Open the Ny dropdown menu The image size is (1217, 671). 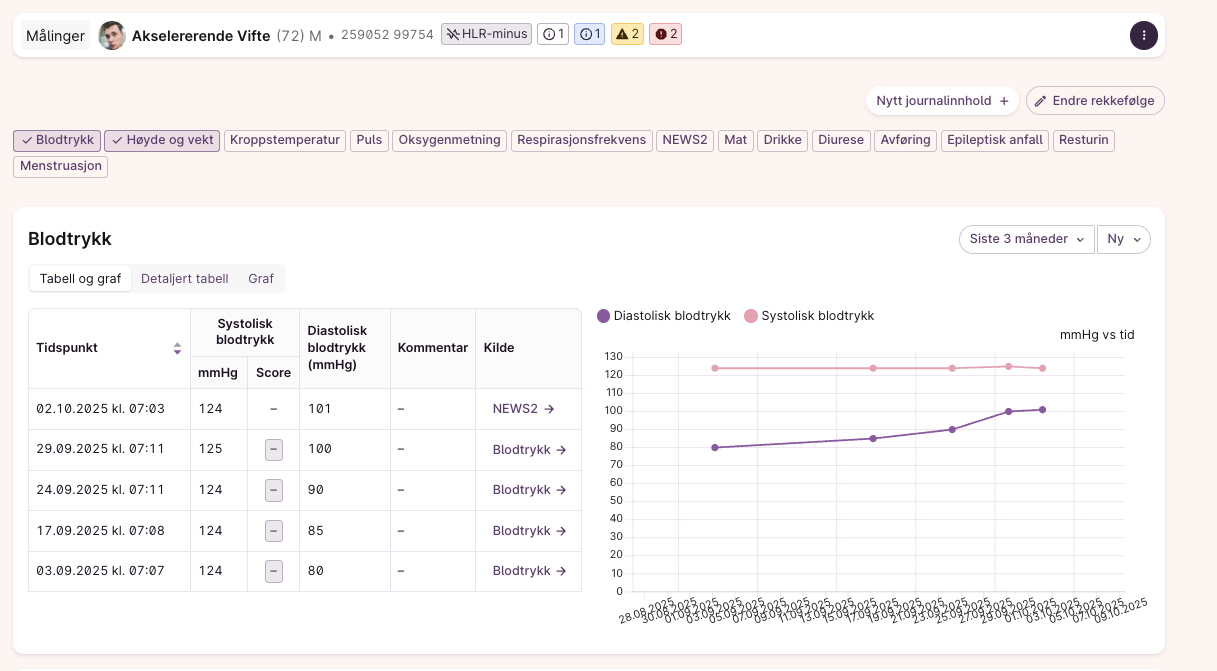coord(1123,240)
